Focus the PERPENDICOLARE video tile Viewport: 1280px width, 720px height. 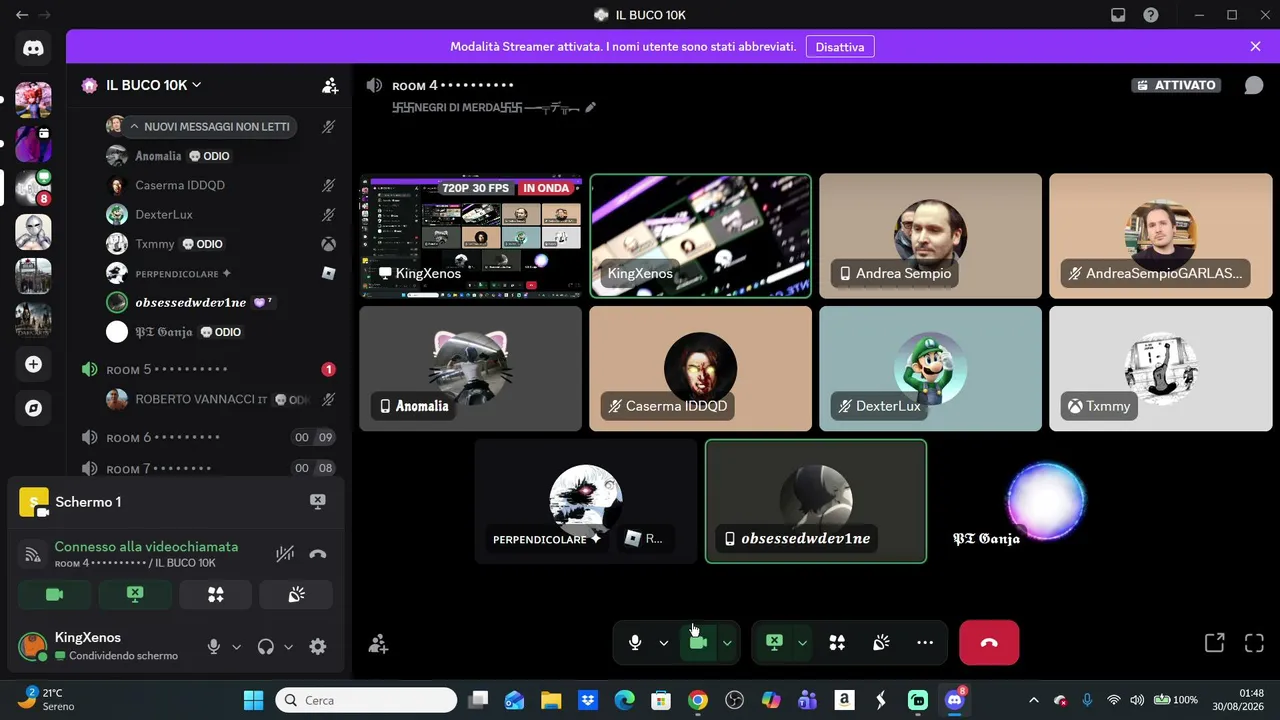[x=585, y=501]
